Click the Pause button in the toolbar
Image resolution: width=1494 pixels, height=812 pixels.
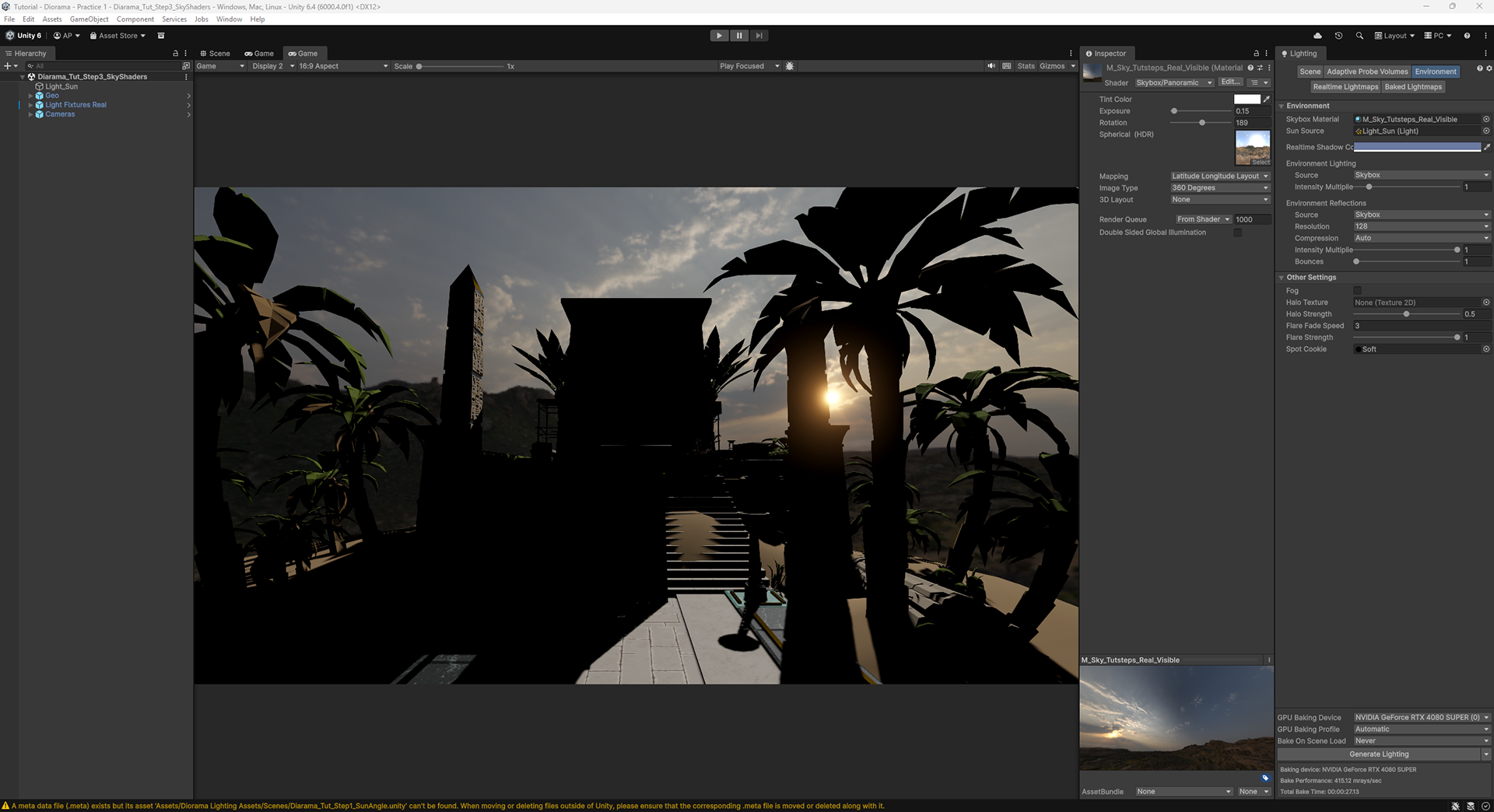coord(739,36)
